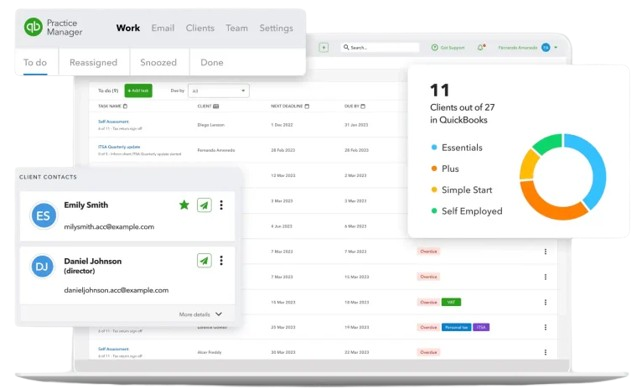Click the blue Personal tax tag
The image size is (642, 389).
click(x=456, y=327)
